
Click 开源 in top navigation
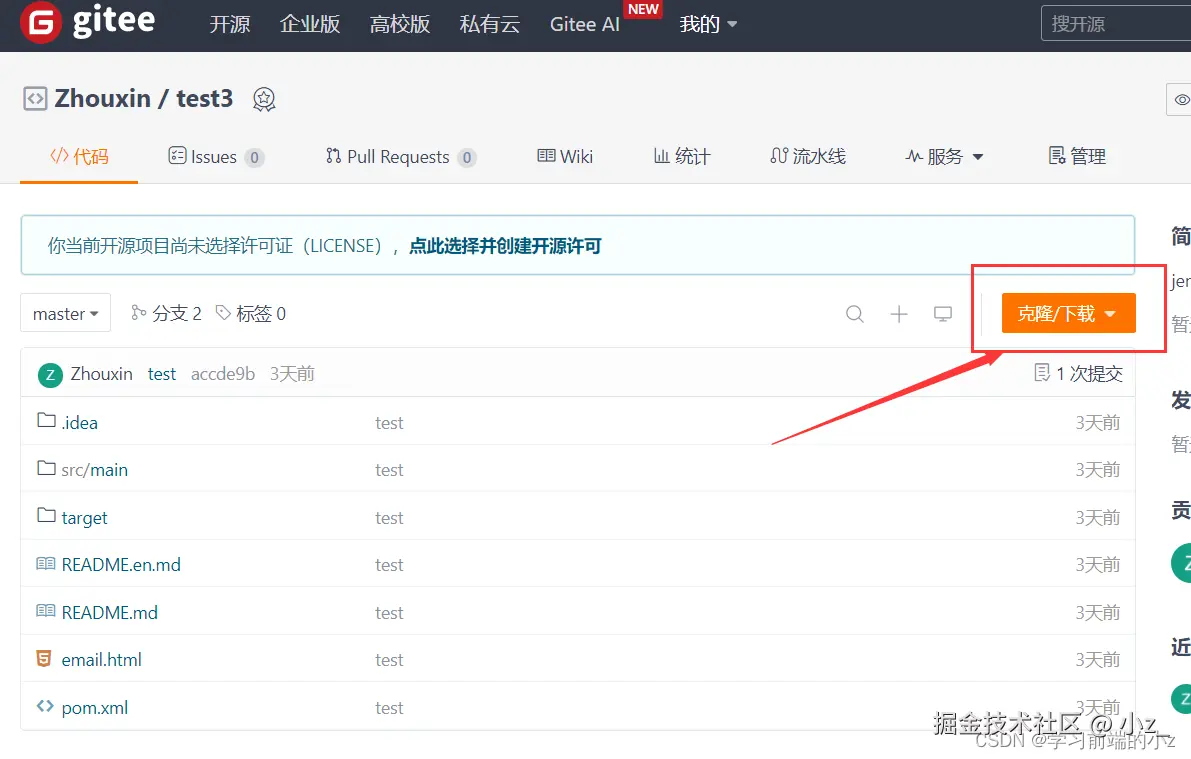(230, 24)
